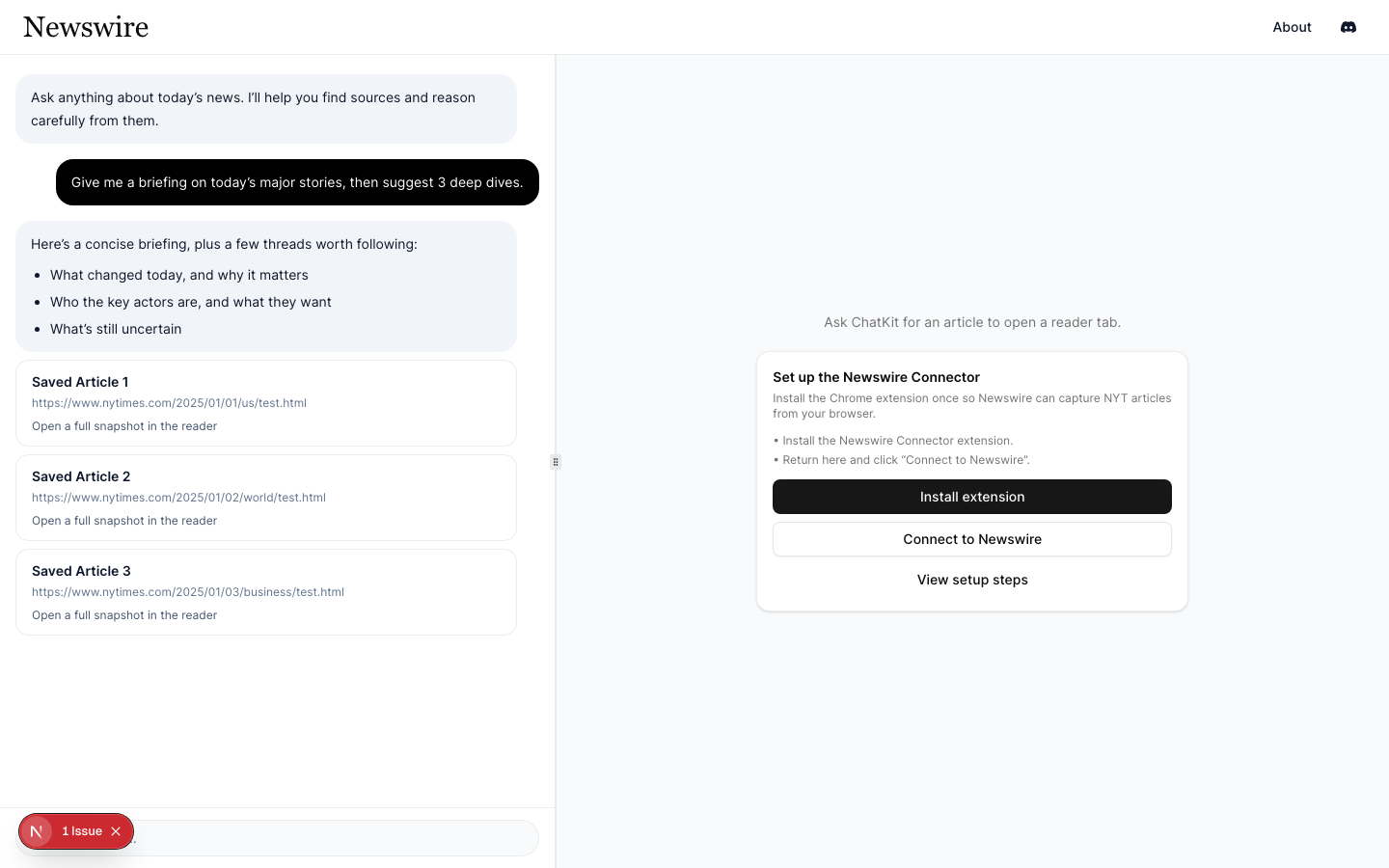Click Install extension
This screenshot has width=1389, height=868.
tap(972, 497)
